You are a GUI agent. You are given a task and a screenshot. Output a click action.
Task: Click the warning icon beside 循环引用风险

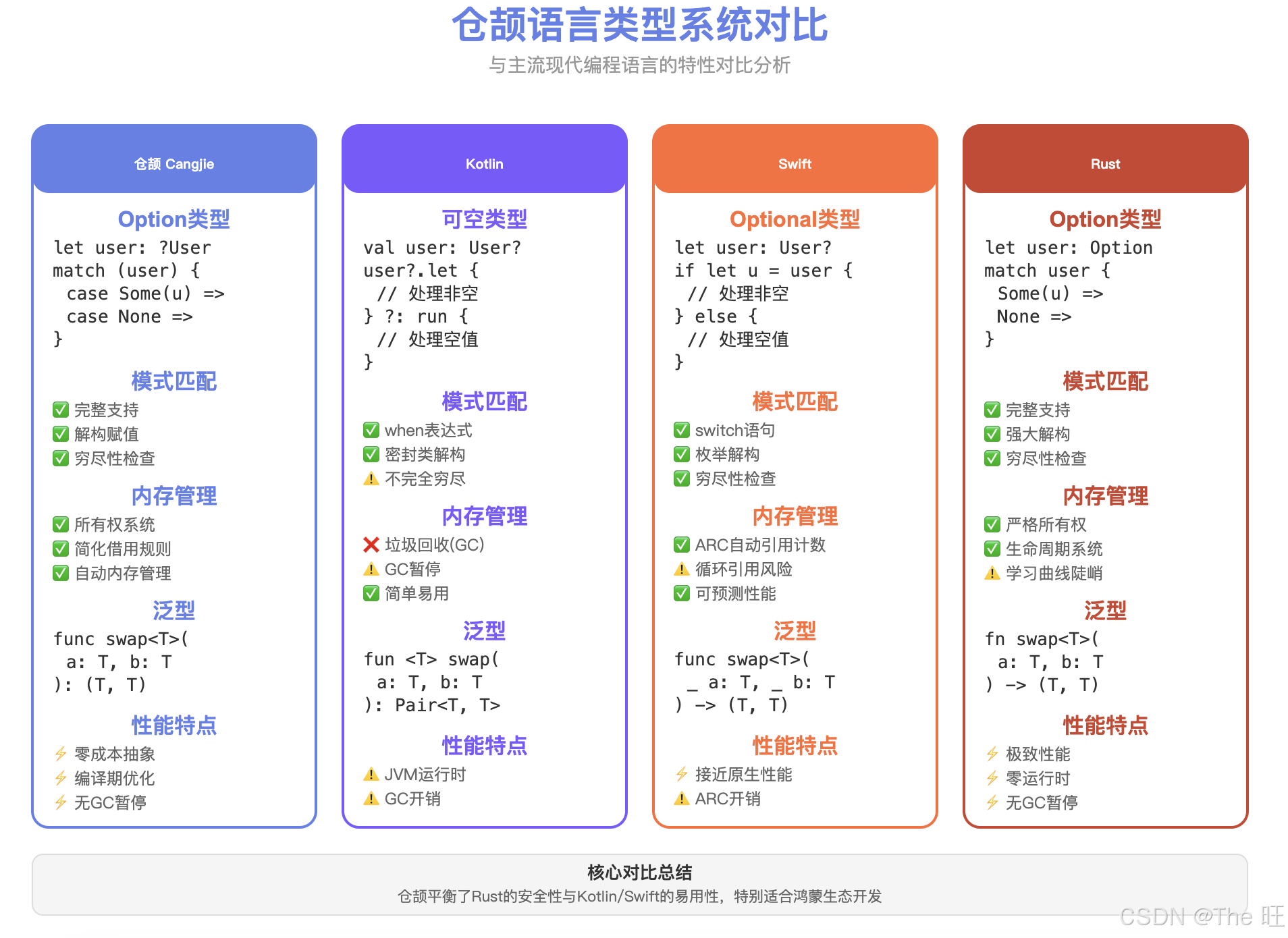click(x=682, y=569)
